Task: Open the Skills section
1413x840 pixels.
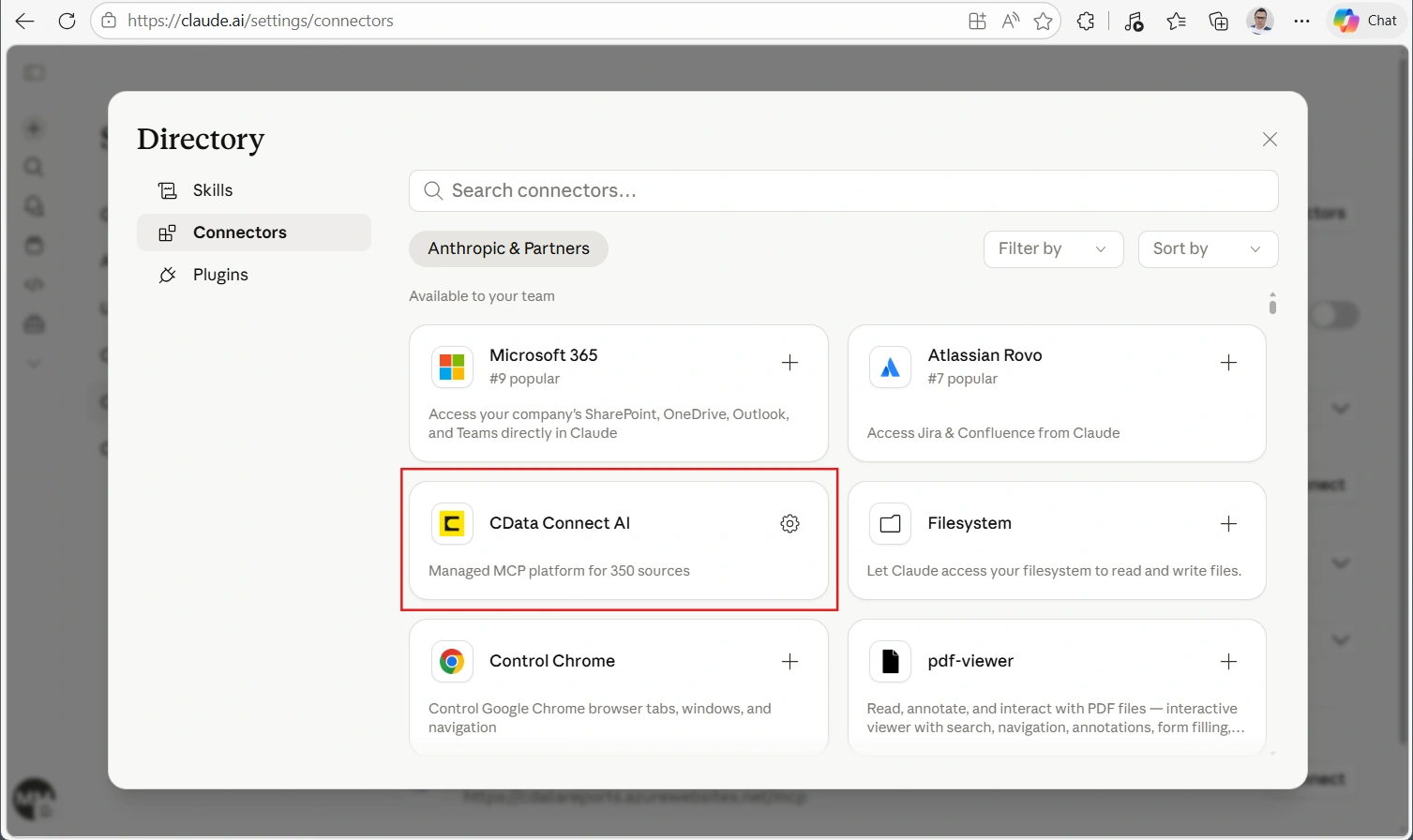Action: [x=254, y=190]
